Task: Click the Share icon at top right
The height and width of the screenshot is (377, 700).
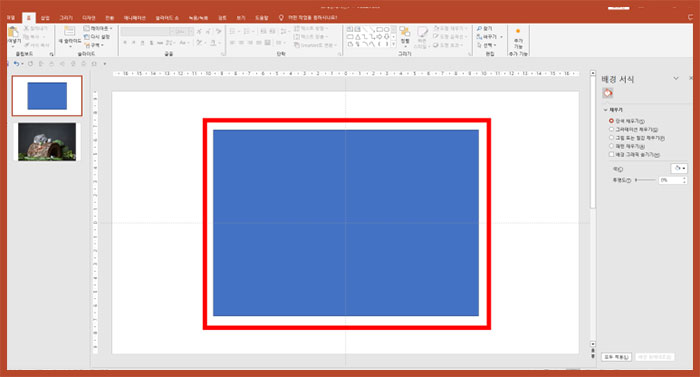Action: pyautogui.click(x=690, y=17)
